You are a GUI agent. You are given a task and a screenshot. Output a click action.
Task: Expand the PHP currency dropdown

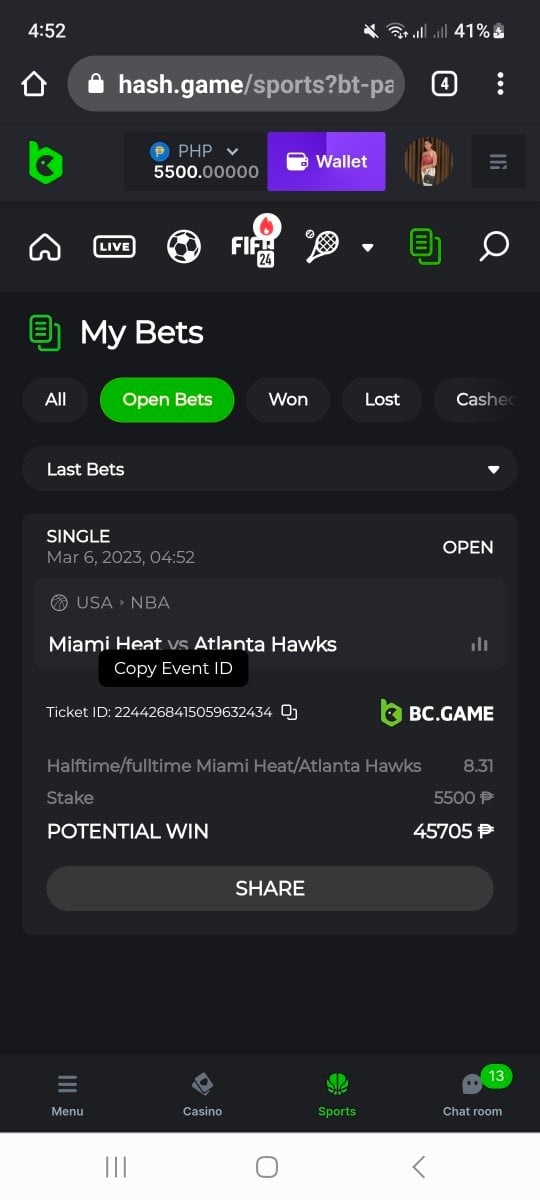click(195, 161)
